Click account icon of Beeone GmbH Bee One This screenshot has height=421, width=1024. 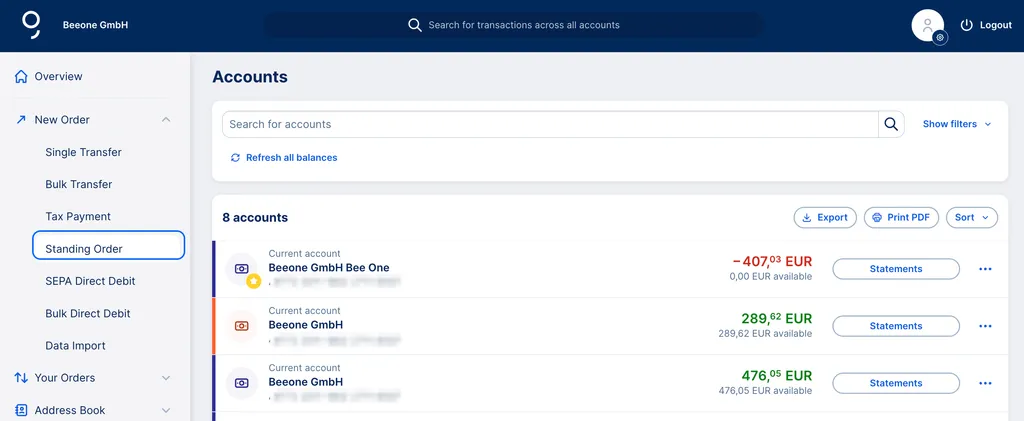(241, 268)
